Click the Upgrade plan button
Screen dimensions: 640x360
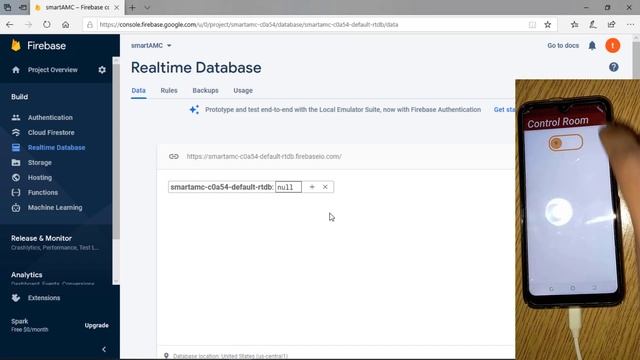[x=97, y=326]
